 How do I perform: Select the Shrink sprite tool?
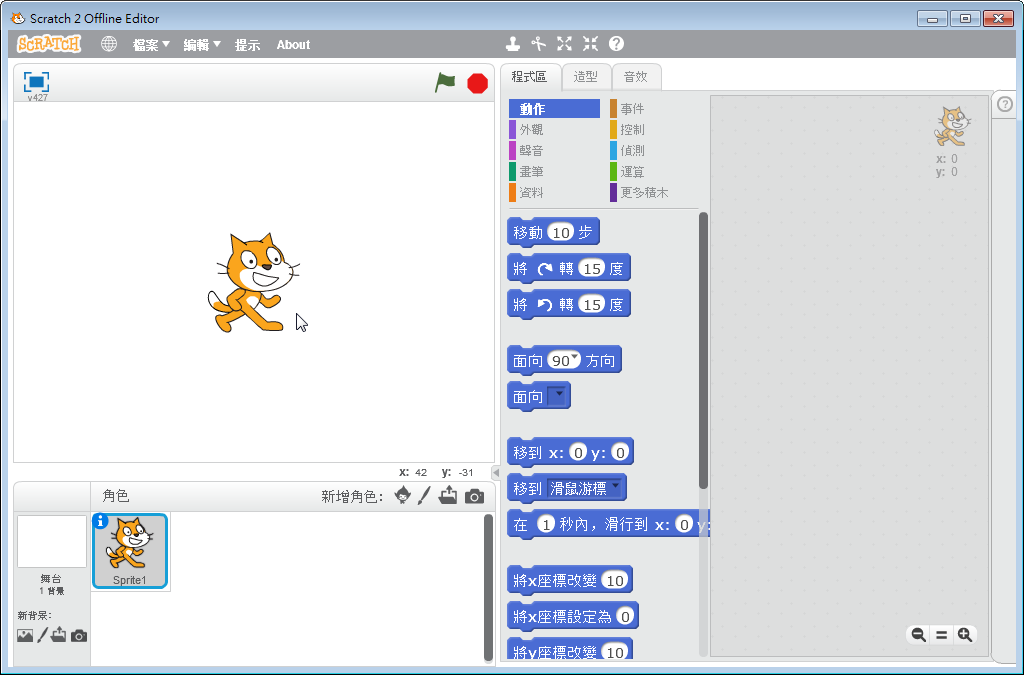(590, 44)
